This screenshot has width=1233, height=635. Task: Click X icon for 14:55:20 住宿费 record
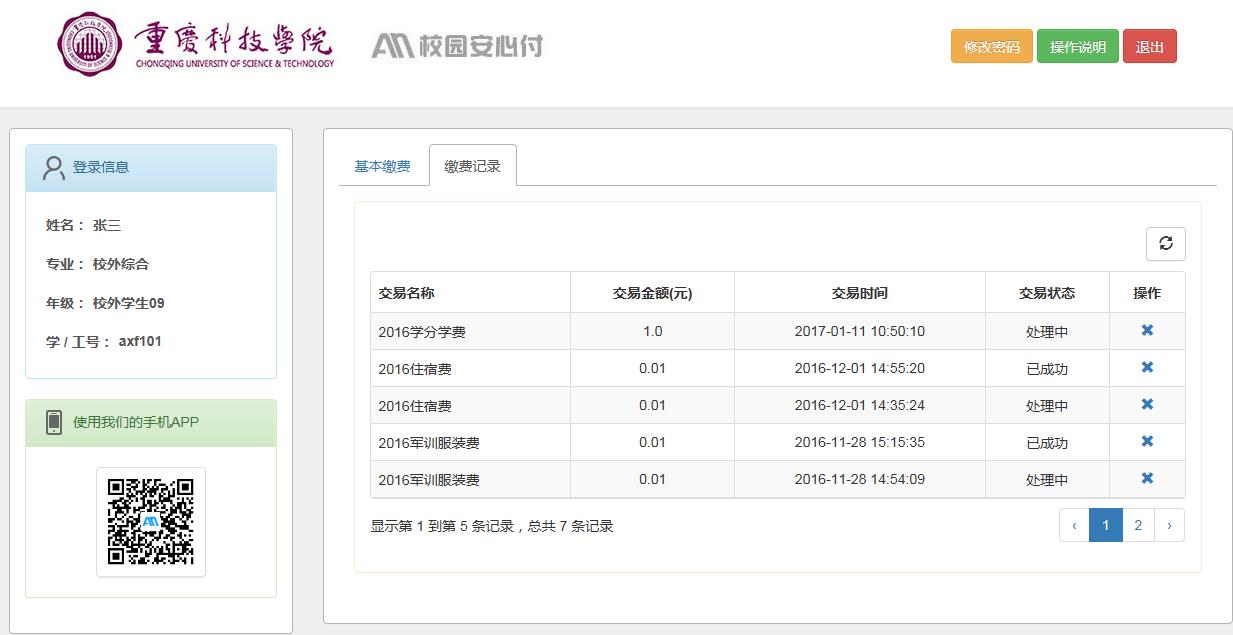[1147, 367]
